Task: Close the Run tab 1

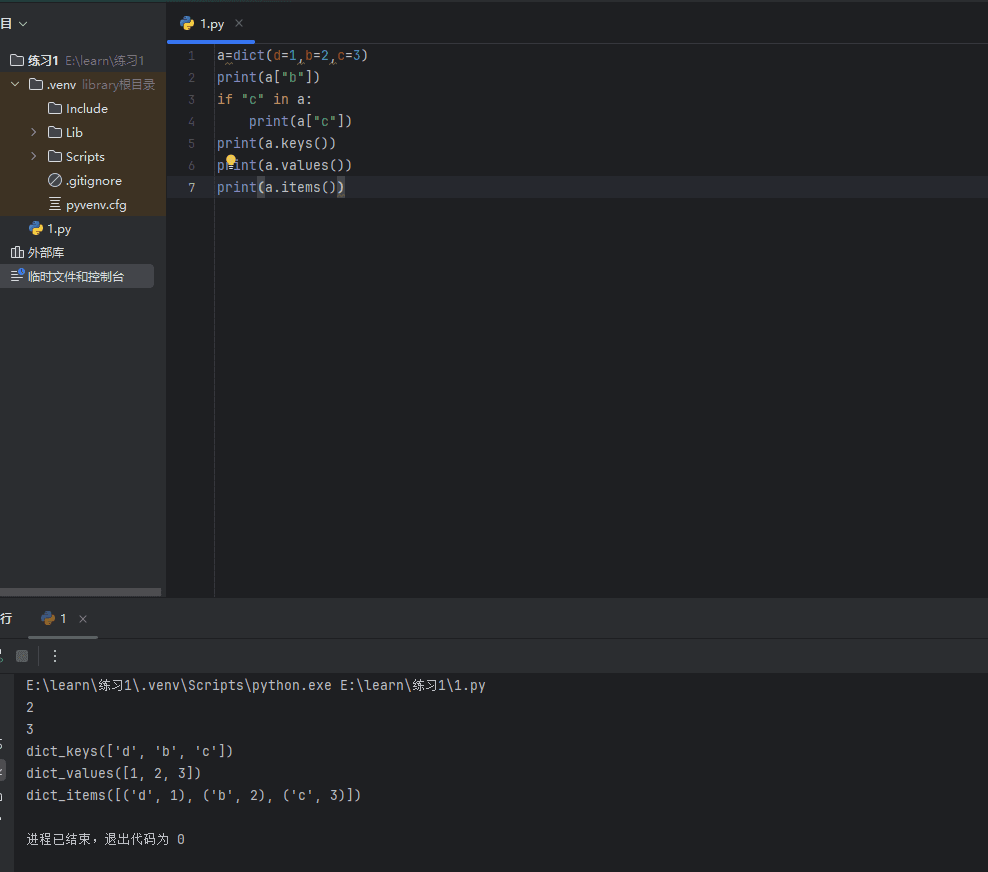Action: click(83, 619)
